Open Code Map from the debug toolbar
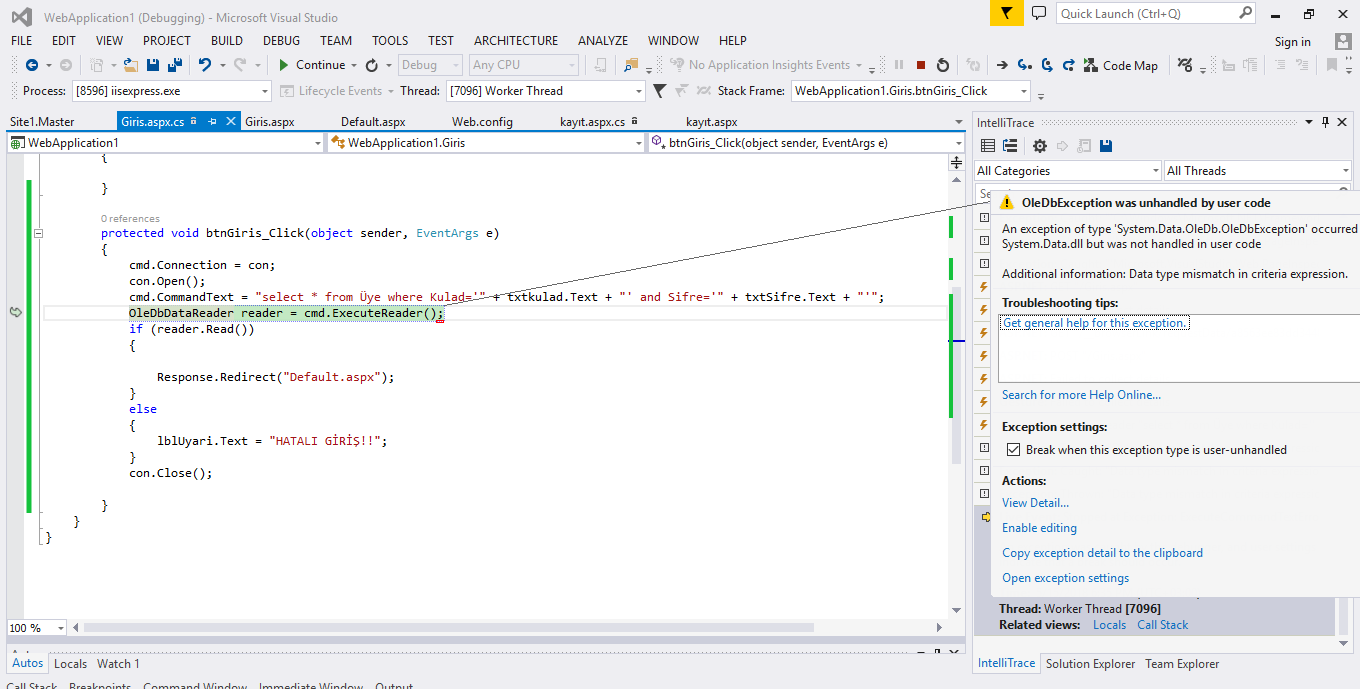The width and height of the screenshot is (1360, 689). pyautogui.click(x=1122, y=65)
